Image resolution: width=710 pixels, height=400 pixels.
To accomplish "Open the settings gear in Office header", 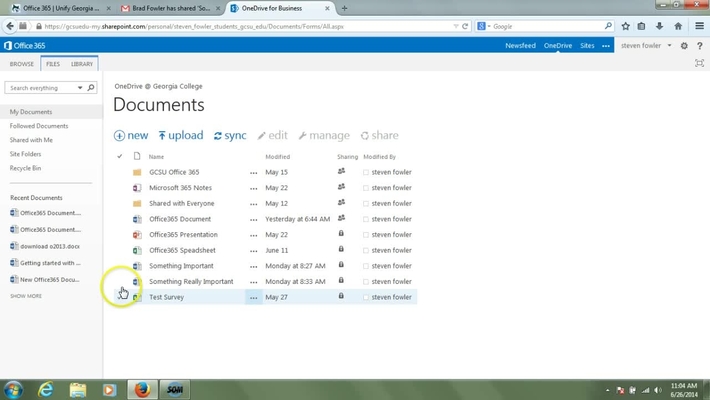I will tap(684, 46).
